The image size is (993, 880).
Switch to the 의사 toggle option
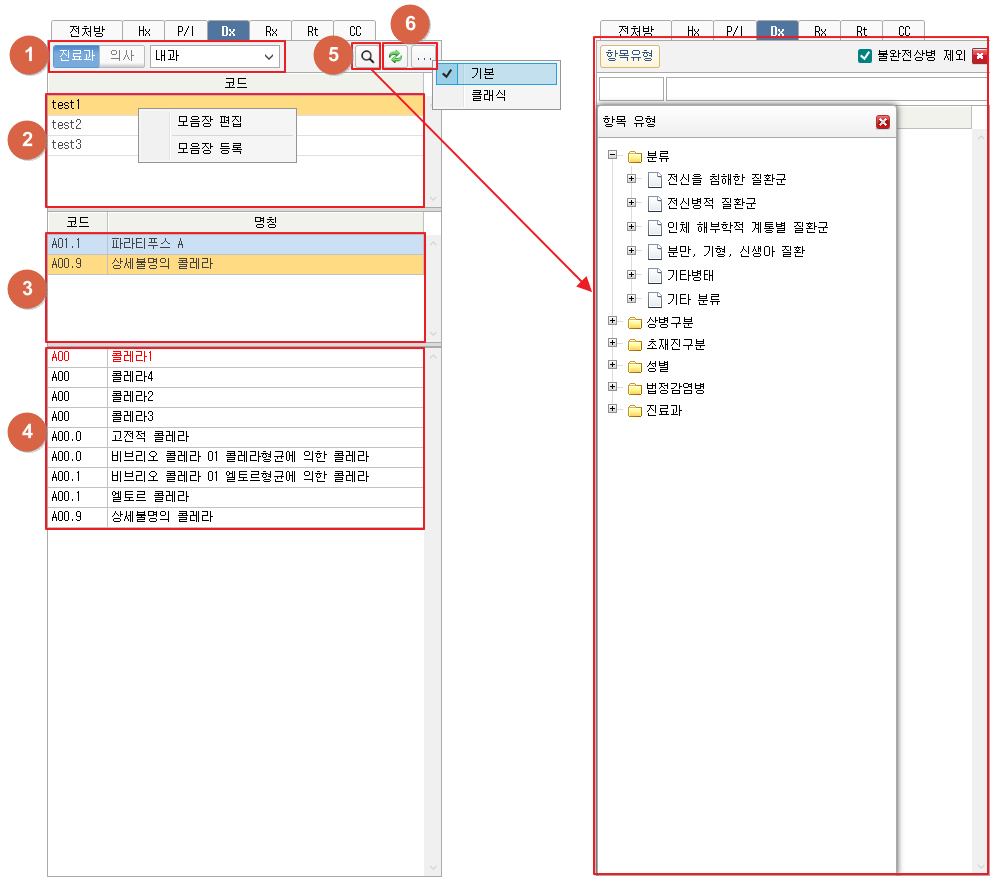[123, 56]
